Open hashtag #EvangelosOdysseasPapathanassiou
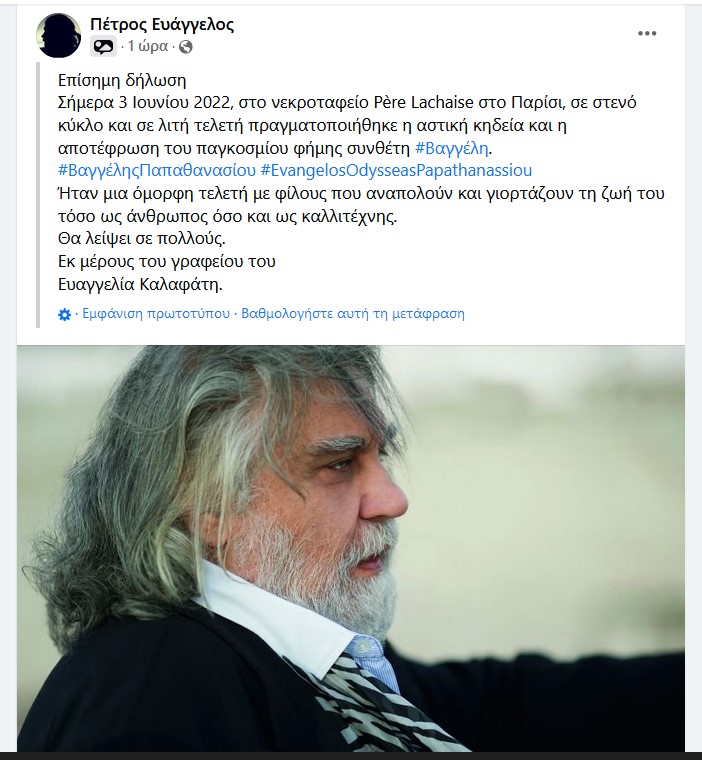Image resolution: width=702 pixels, height=760 pixels. pos(396,170)
